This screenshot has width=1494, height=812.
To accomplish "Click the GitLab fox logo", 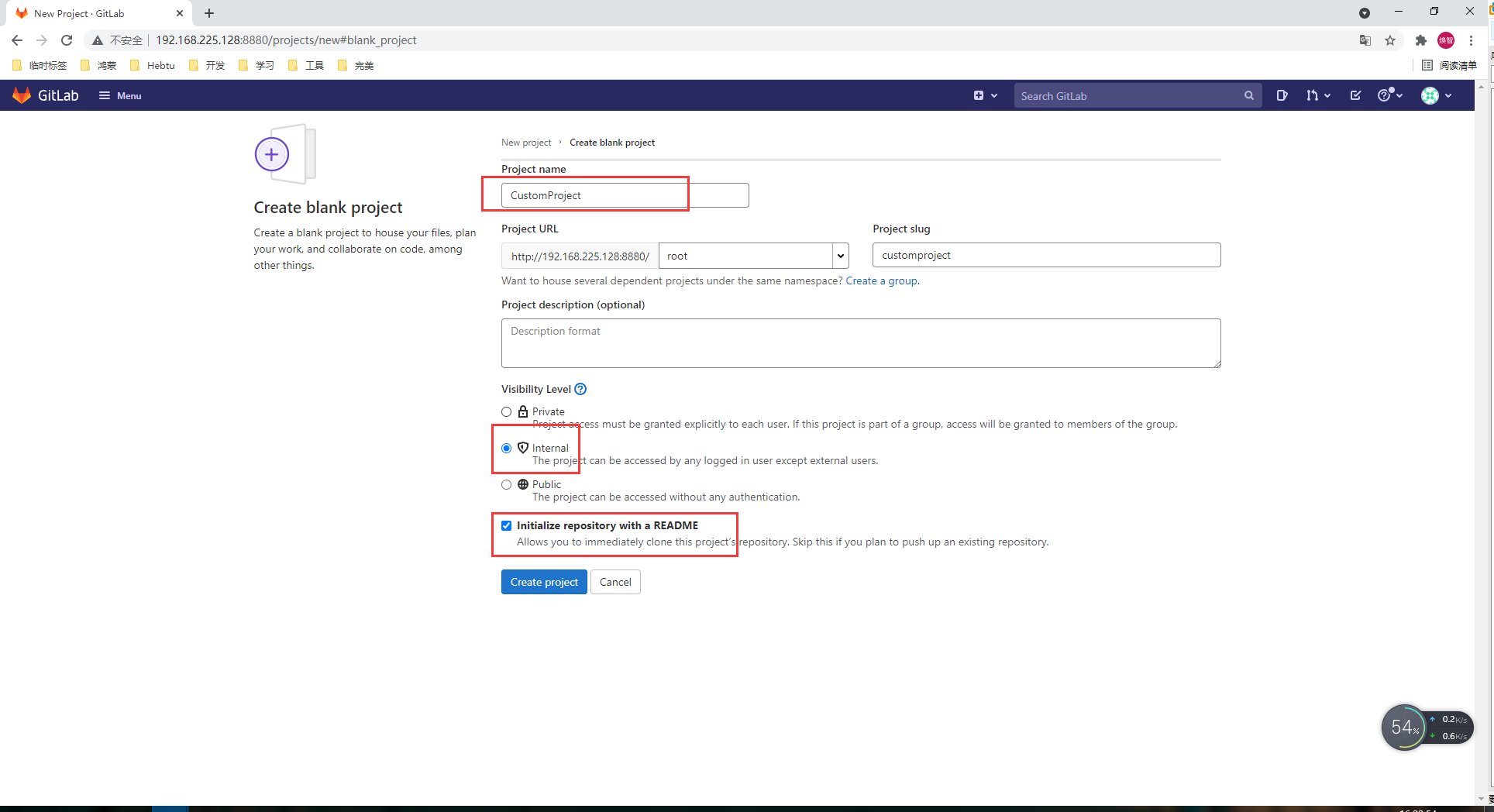I will [22, 95].
